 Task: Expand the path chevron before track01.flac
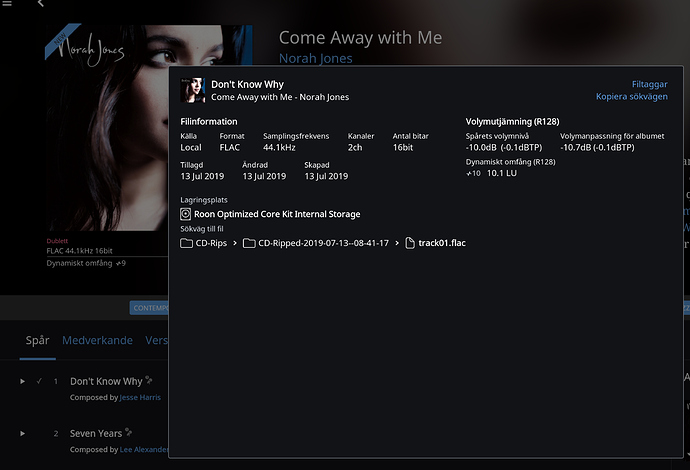[397, 243]
